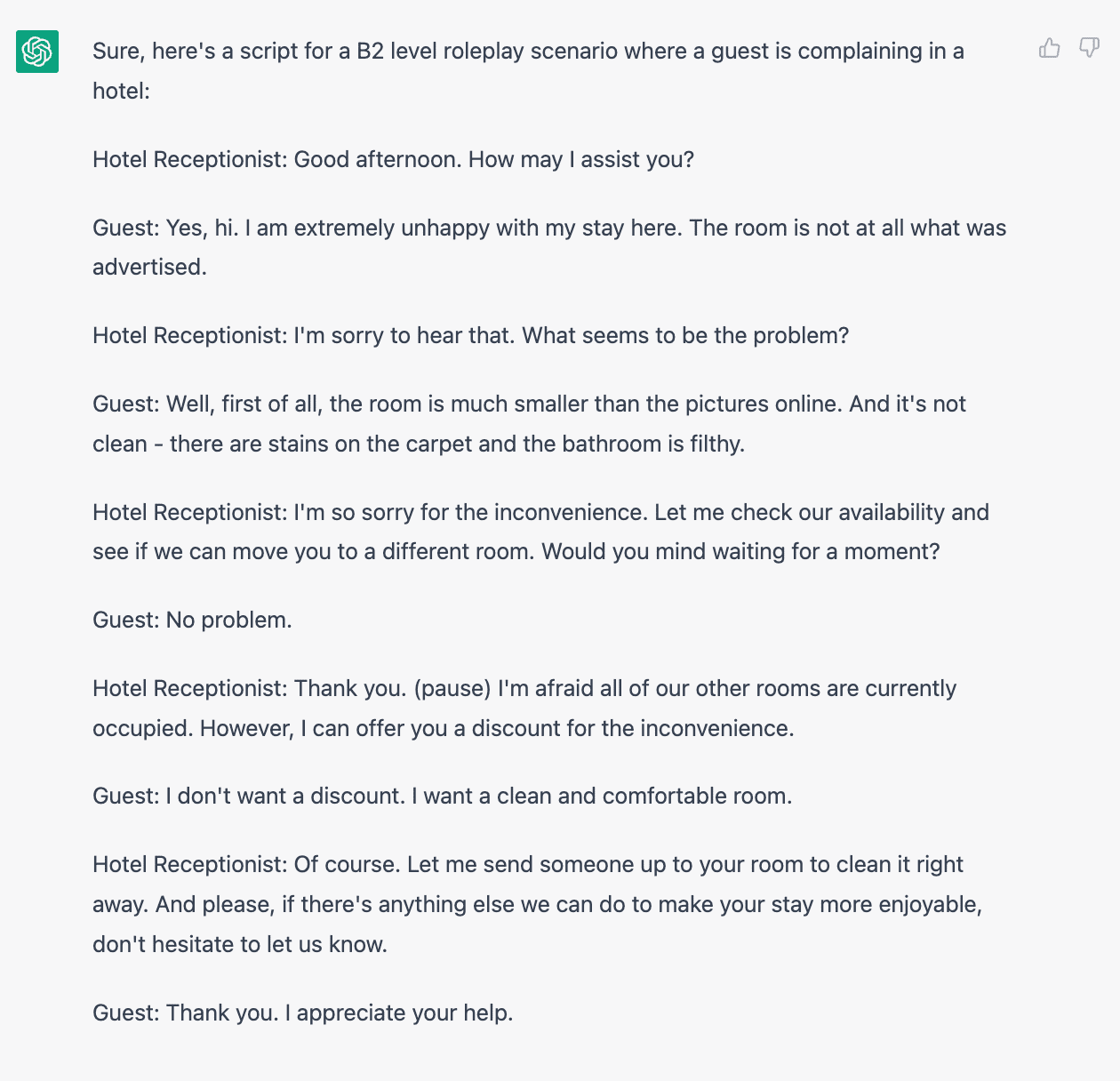Click the thumbs down feedback icon
The image size is (1120, 1081).
click(x=1089, y=48)
